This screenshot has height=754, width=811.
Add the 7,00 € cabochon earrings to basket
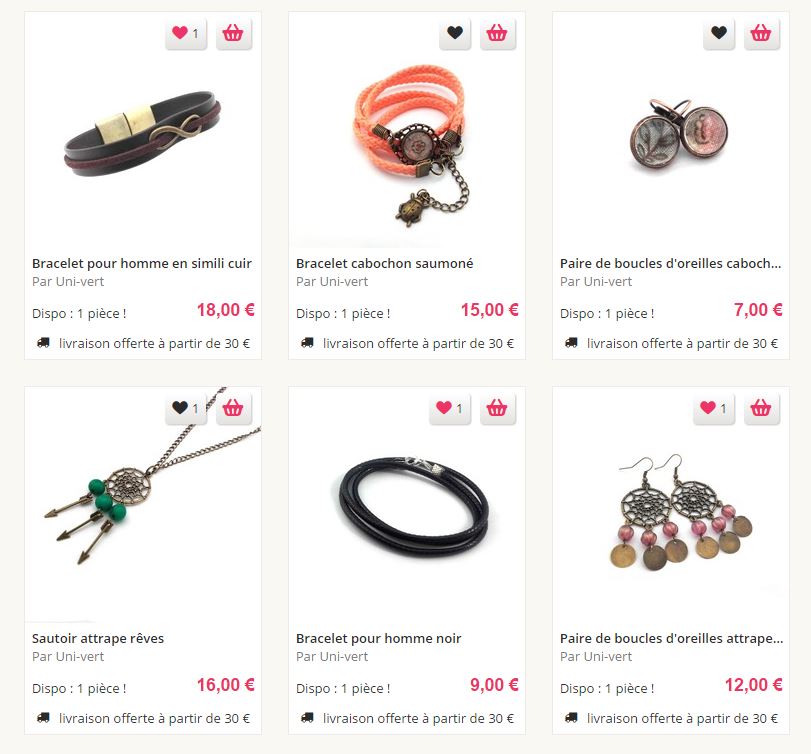[x=761, y=34]
